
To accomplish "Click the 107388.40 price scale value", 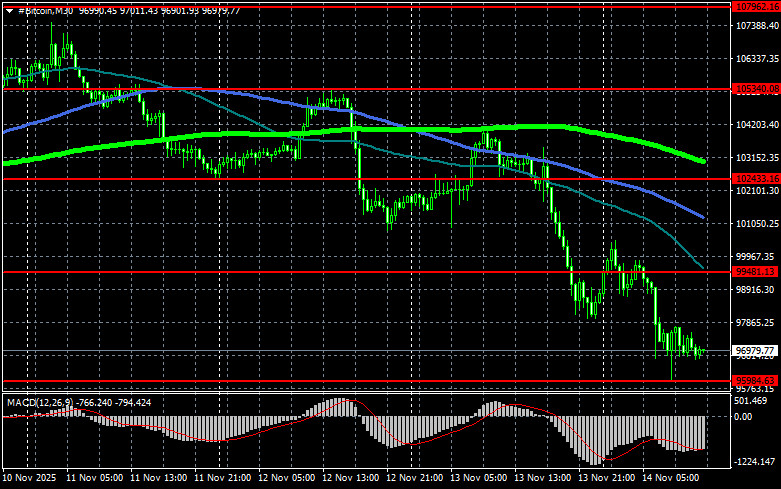I will click(x=756, y=27).
